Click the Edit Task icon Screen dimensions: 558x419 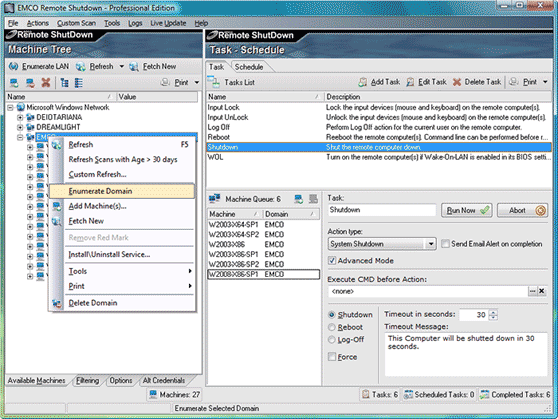click(410, 82)
